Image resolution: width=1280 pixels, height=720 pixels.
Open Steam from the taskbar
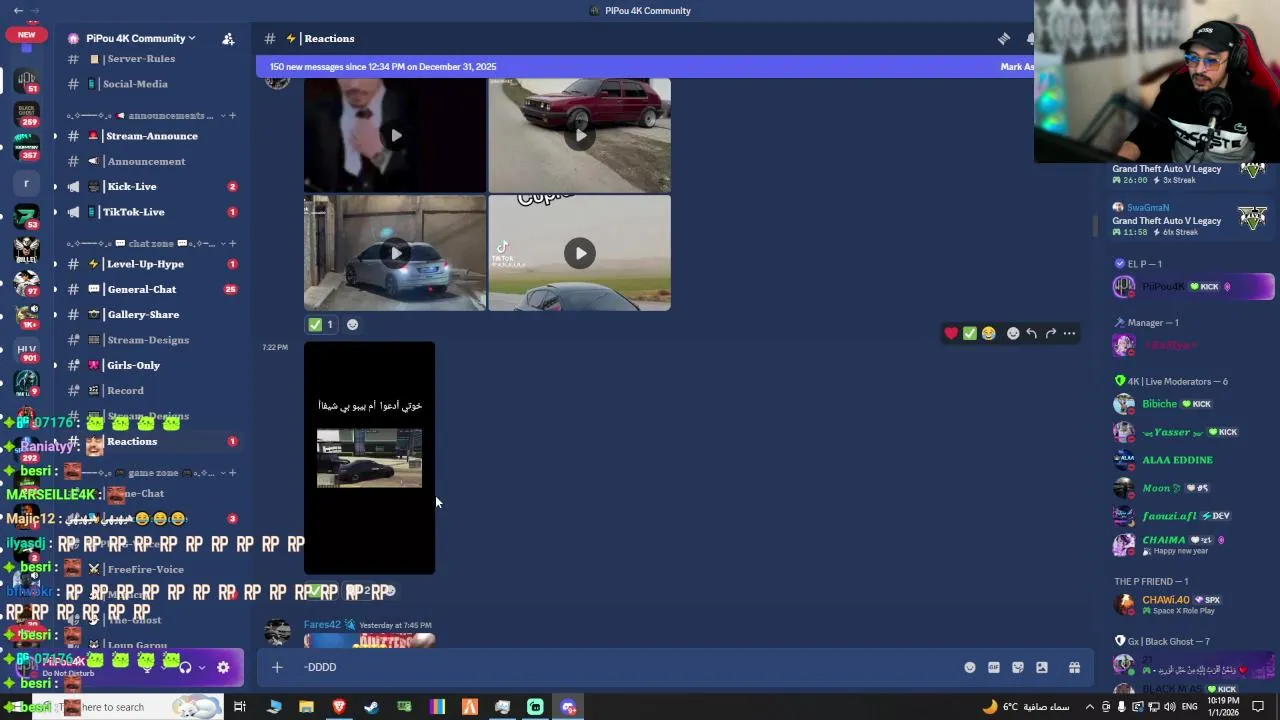coord(371,707)
